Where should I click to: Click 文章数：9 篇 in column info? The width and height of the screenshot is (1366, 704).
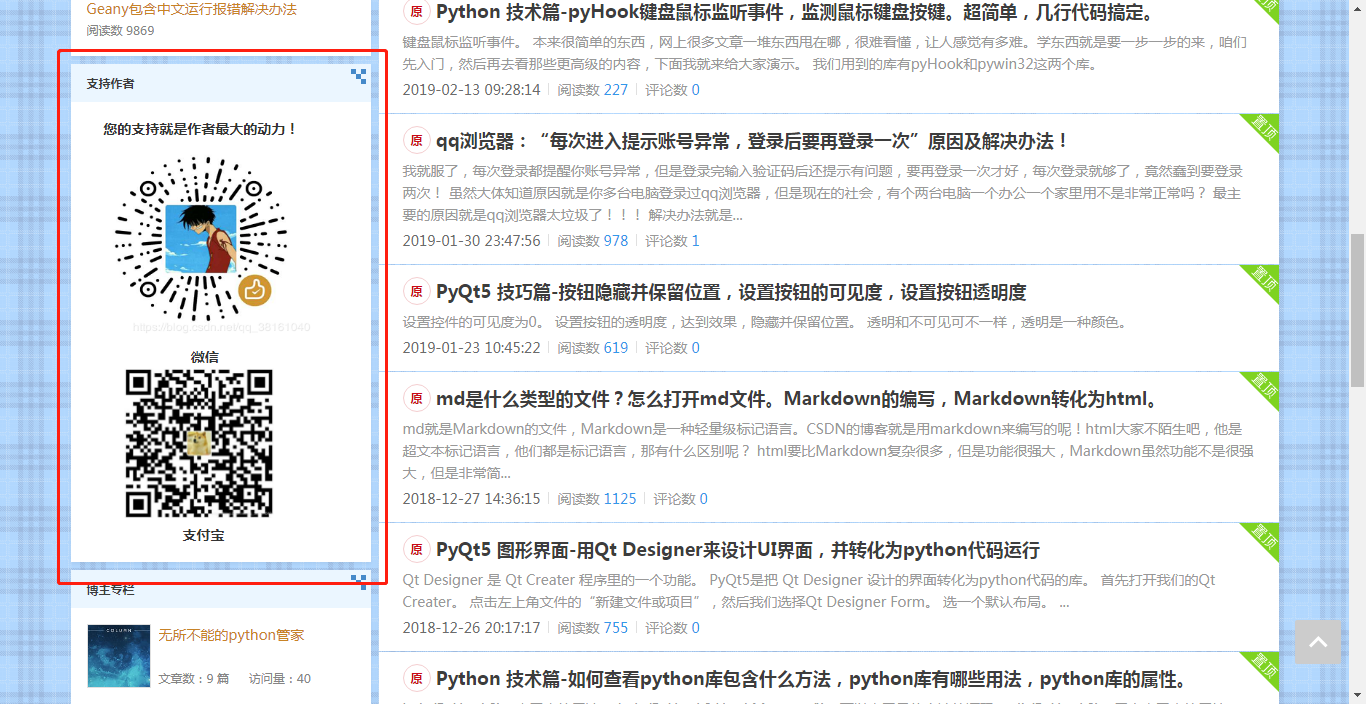coord(193,679)
